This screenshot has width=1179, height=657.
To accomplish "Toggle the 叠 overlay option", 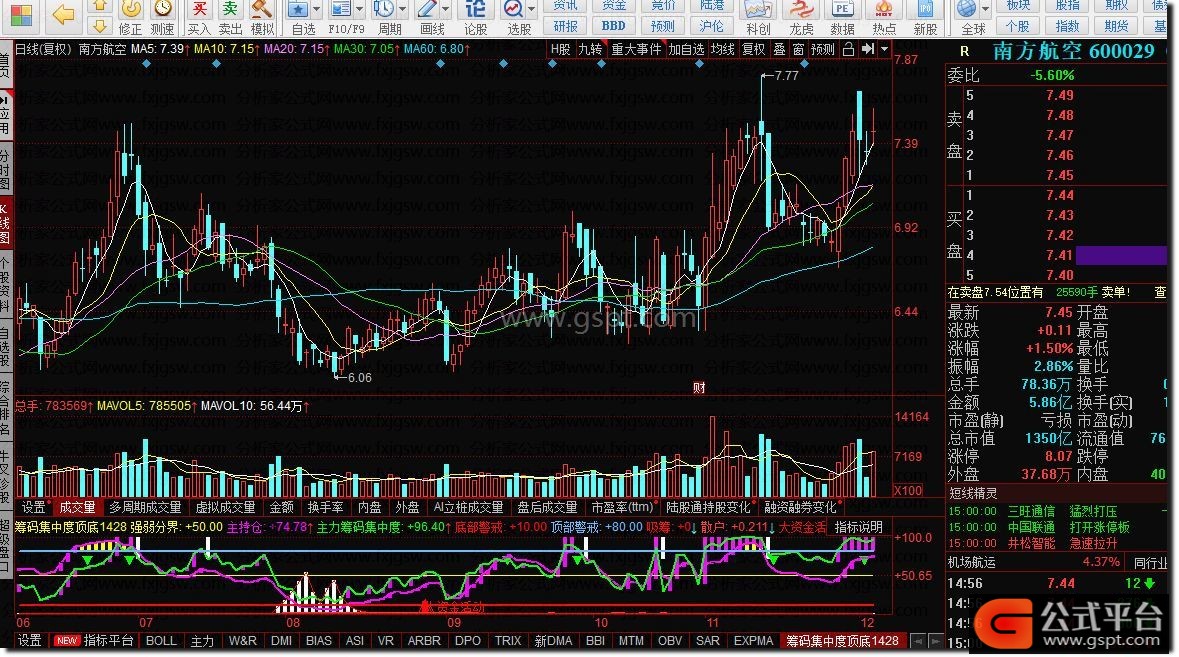I will 779,50.
